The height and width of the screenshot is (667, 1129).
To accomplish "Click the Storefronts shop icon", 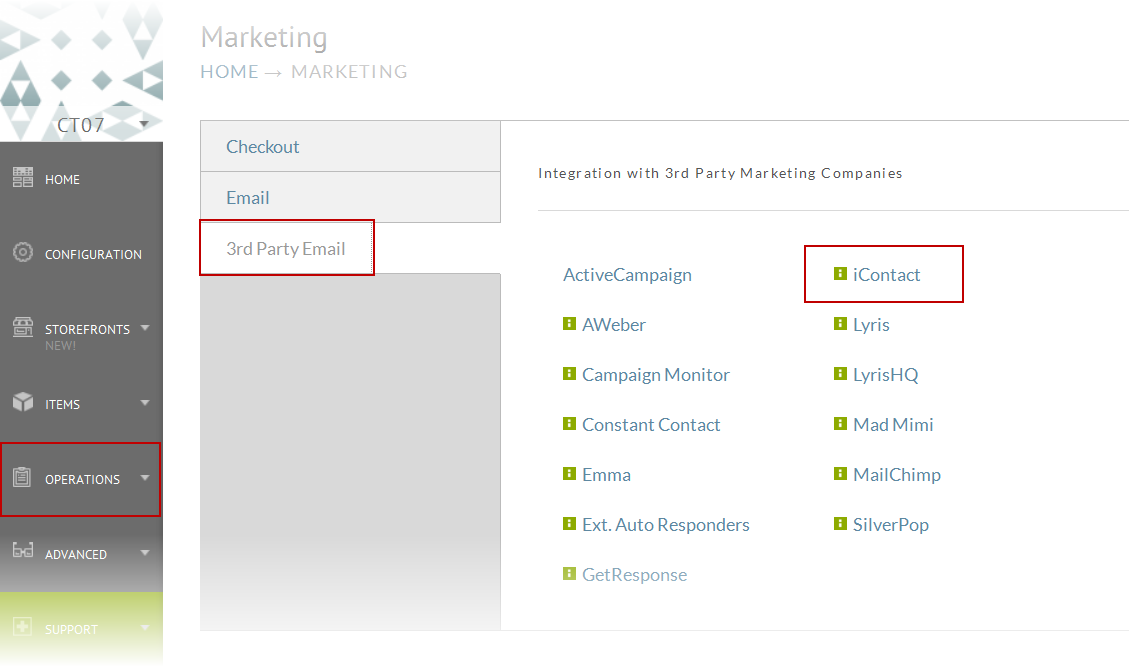I will coord(23,327).
